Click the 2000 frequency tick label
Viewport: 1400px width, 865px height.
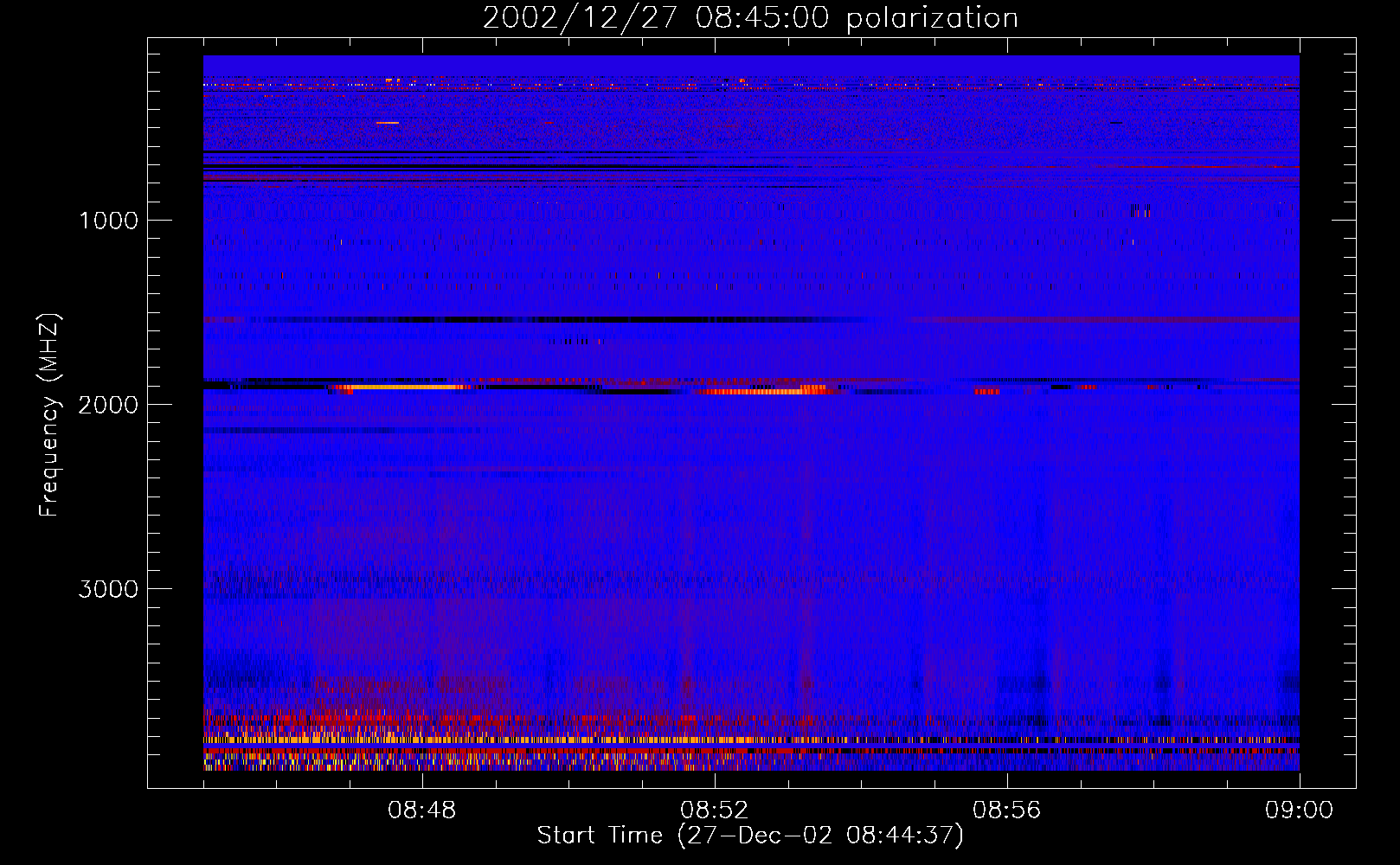click(108, 404)
